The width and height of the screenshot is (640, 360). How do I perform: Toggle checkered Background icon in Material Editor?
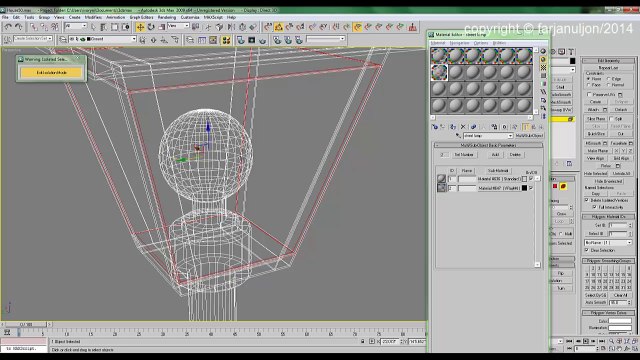(x=543, y=68)
